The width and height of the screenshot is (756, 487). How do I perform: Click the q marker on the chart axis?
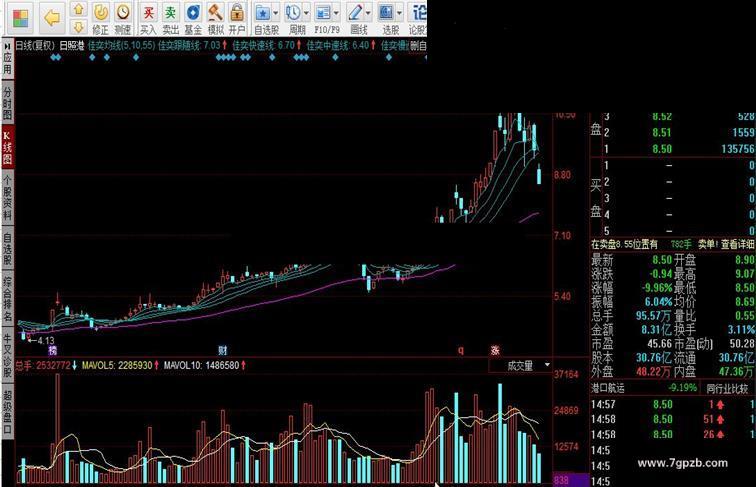click(x=460, y=350)
